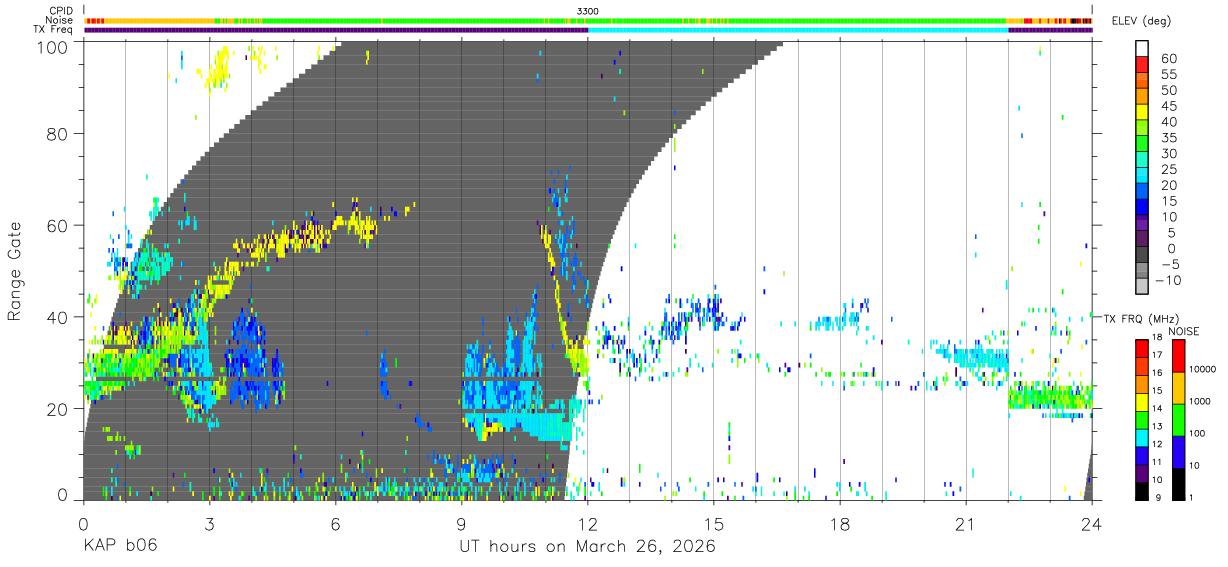Click the 40 tick on Range Gate axis
1228x567 pixels.
point(59,317)
